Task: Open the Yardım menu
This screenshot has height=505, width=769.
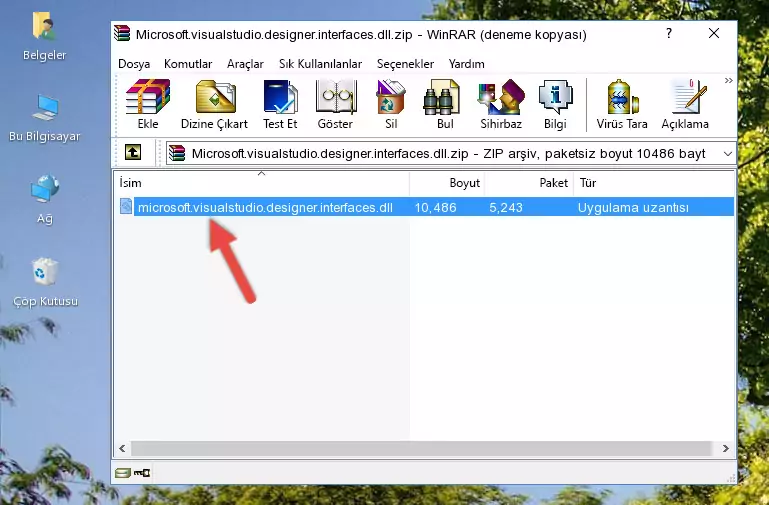Action: tap(466, 64)
